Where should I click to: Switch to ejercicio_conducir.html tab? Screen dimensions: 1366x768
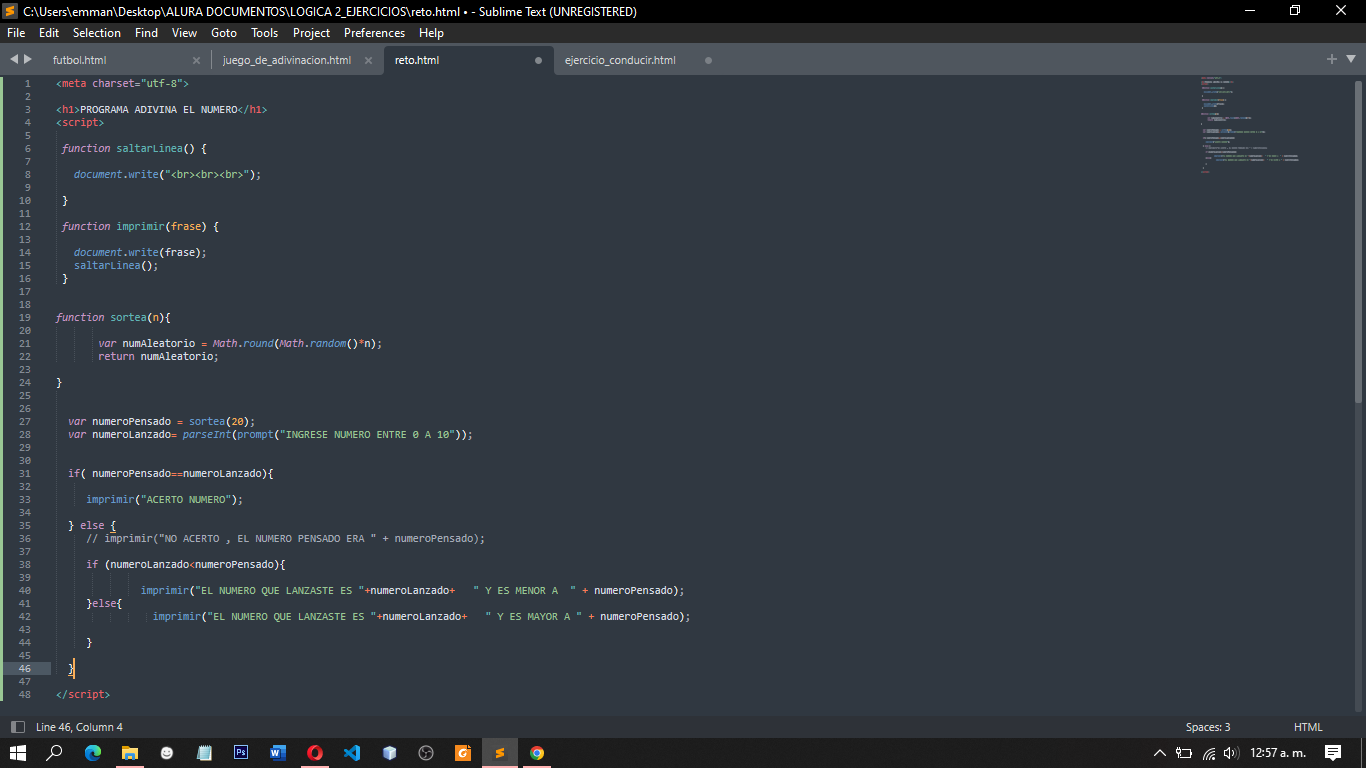(x=620, y=60)
